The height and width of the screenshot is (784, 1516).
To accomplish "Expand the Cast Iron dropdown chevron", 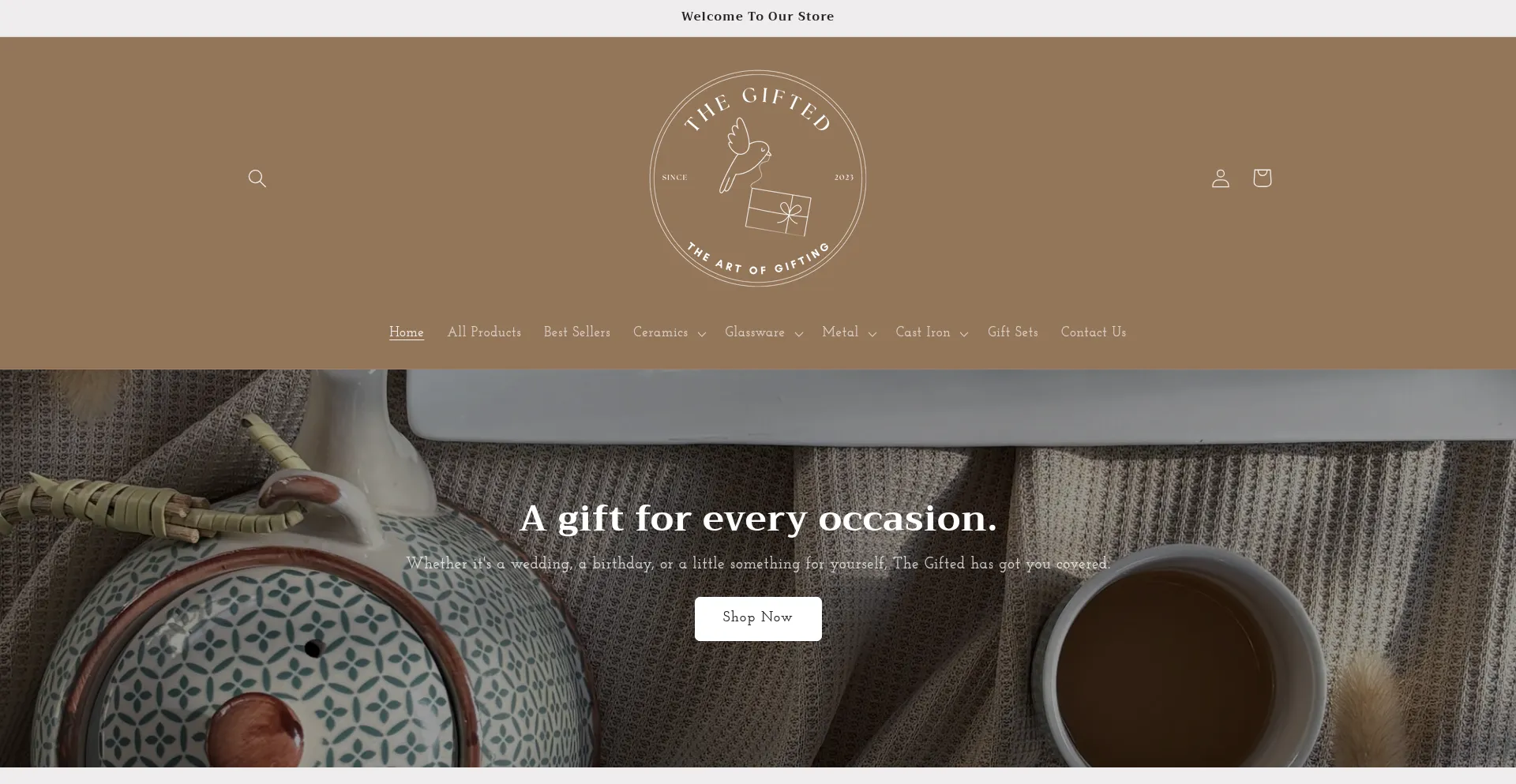I will coord(963,334).
